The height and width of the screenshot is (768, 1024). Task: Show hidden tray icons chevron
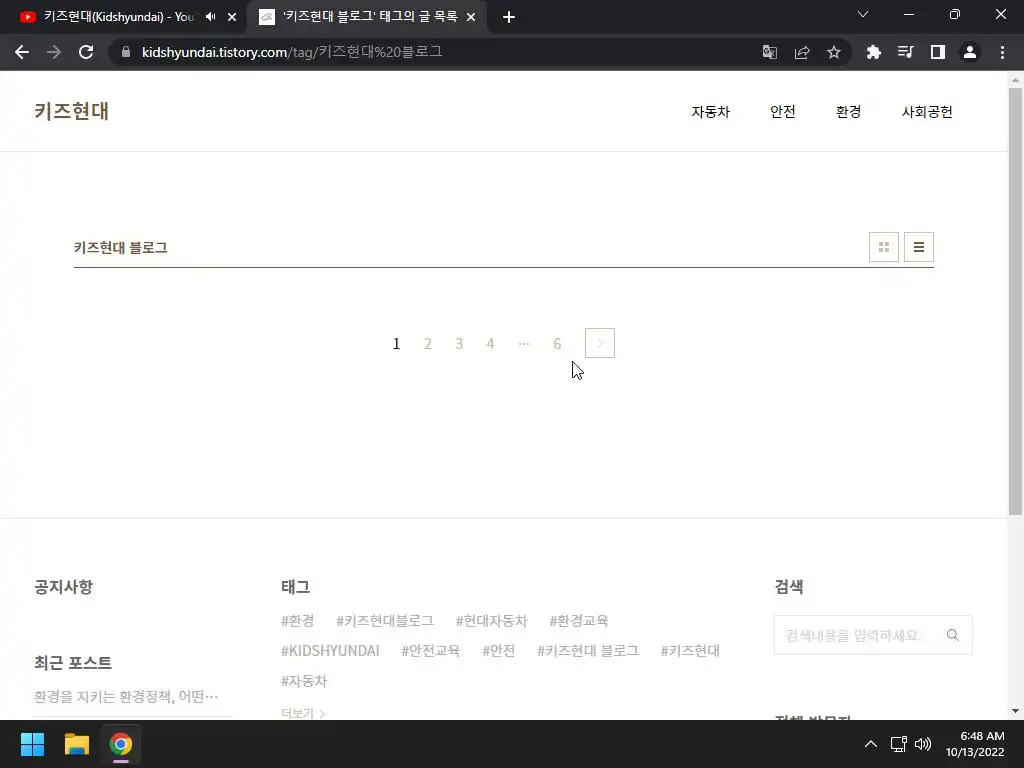pyautogui.click(x=871, y=744)
